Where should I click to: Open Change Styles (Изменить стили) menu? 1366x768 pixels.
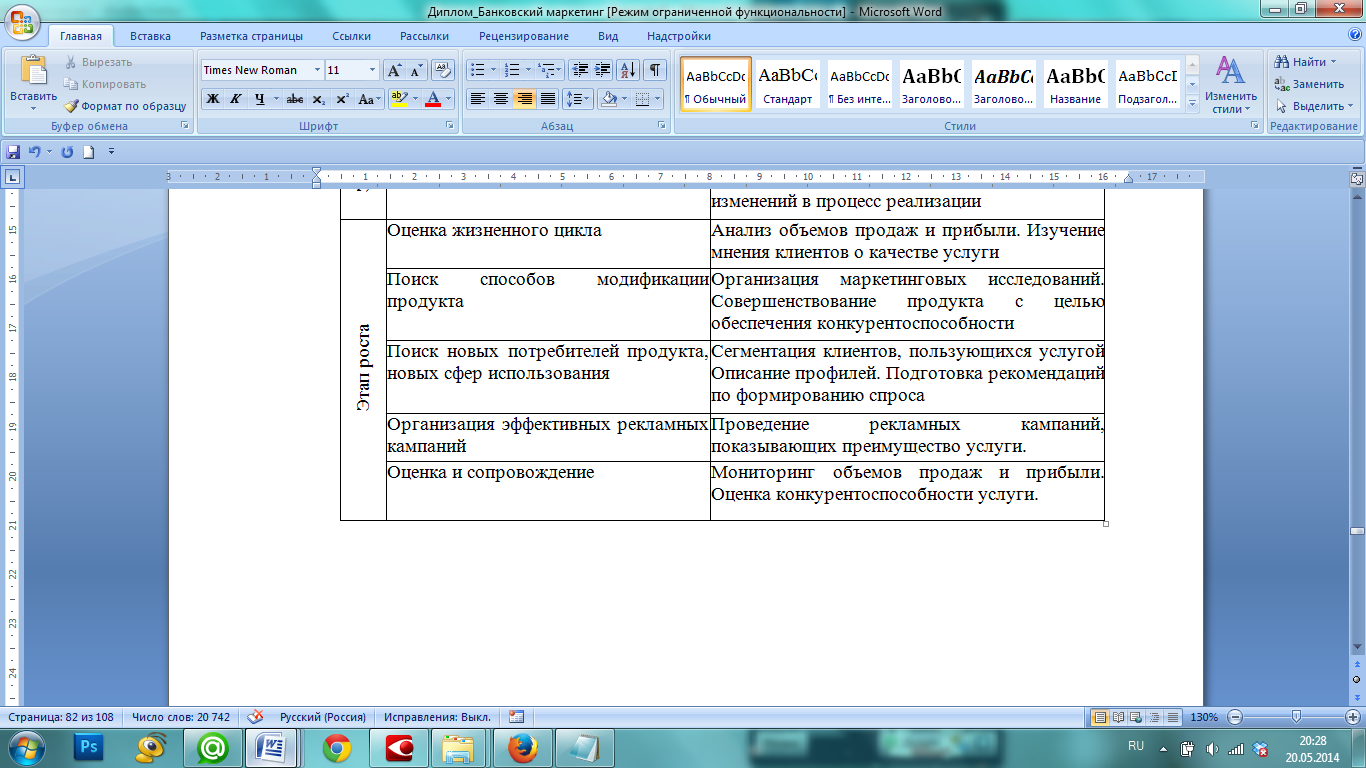(1230, 86)
